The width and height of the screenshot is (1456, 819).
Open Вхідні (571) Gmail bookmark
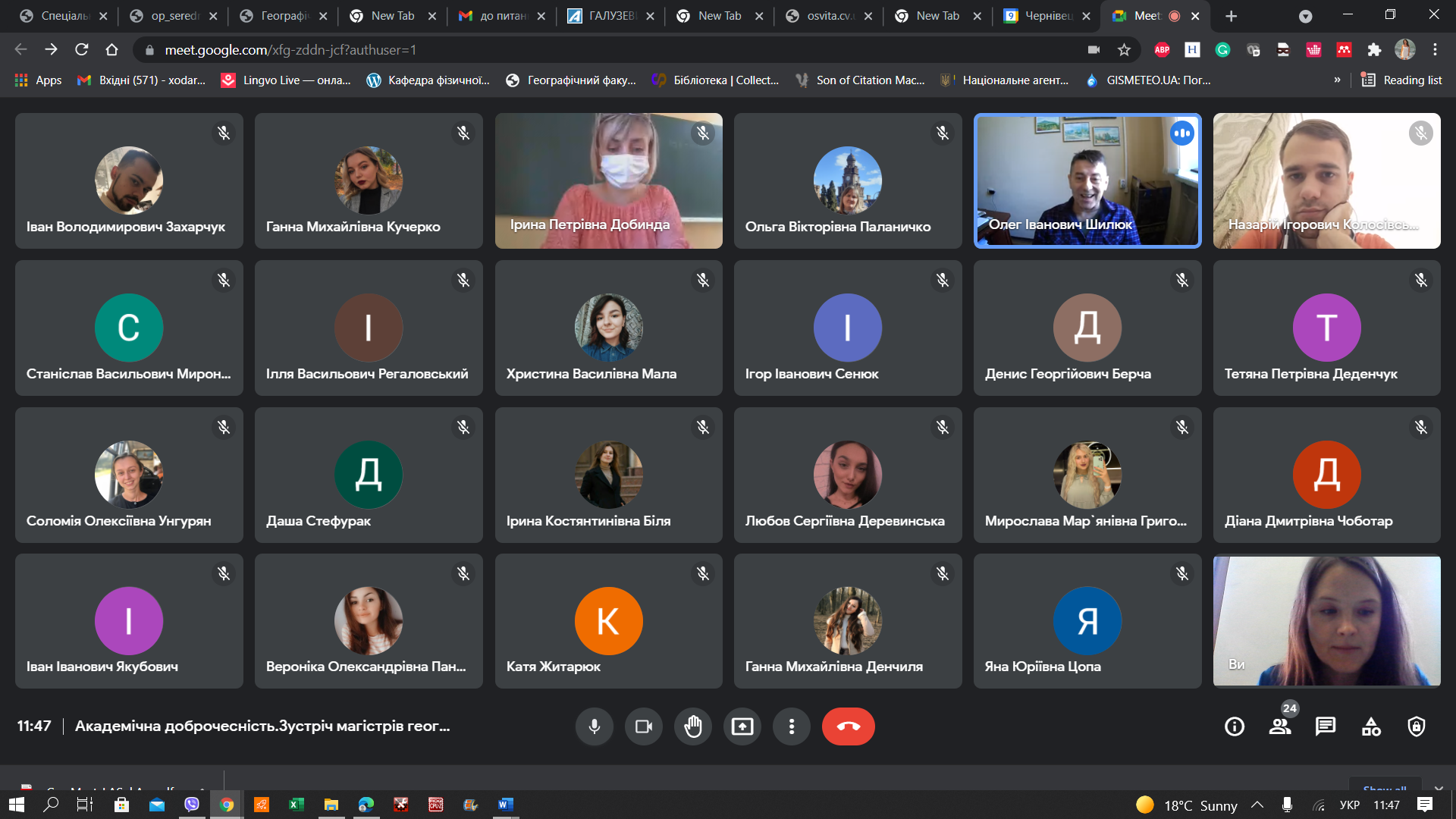coord(142,80)
